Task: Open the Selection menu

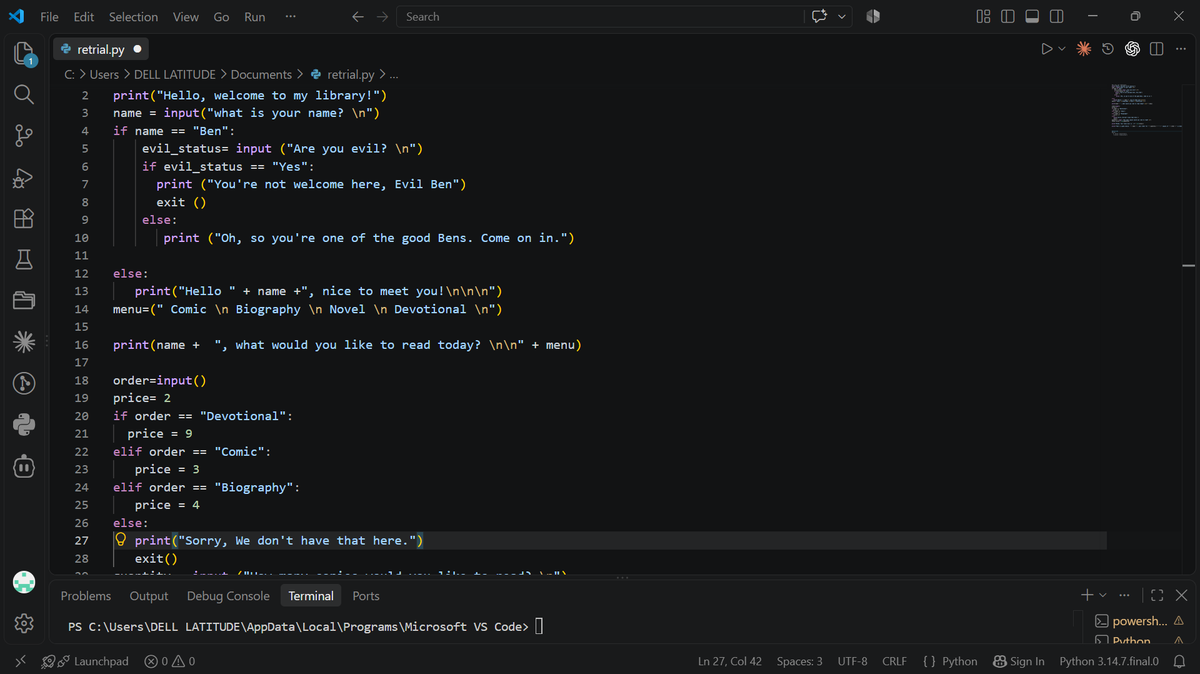Action: pos(133,17)
